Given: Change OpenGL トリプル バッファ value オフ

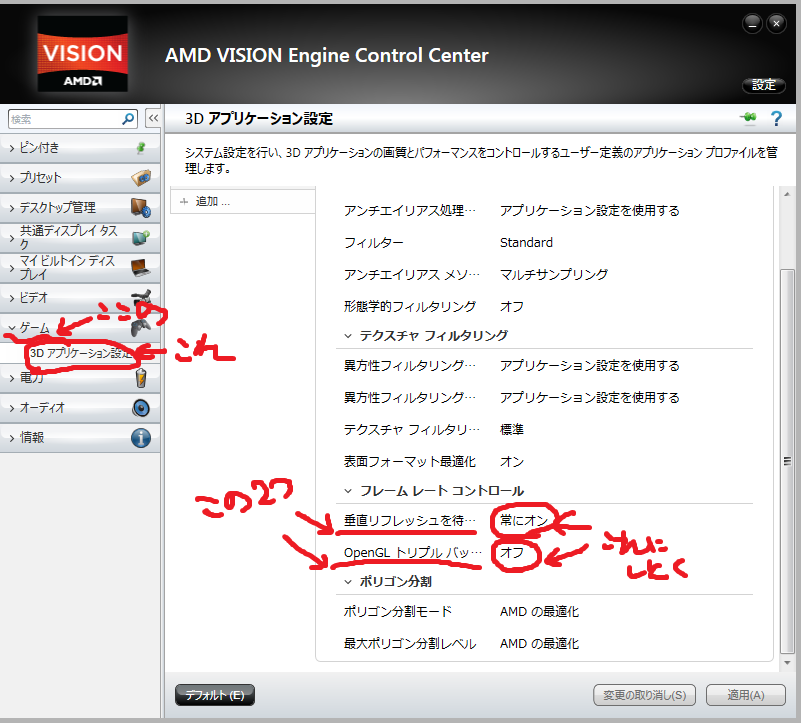Looking at the screenshot, I should (x=511, y=553).
